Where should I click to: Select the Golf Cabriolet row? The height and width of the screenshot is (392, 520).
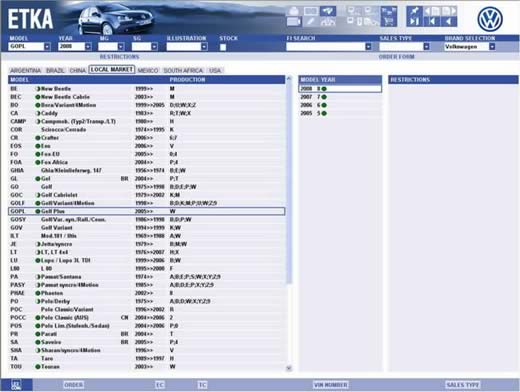coord(147,195)
